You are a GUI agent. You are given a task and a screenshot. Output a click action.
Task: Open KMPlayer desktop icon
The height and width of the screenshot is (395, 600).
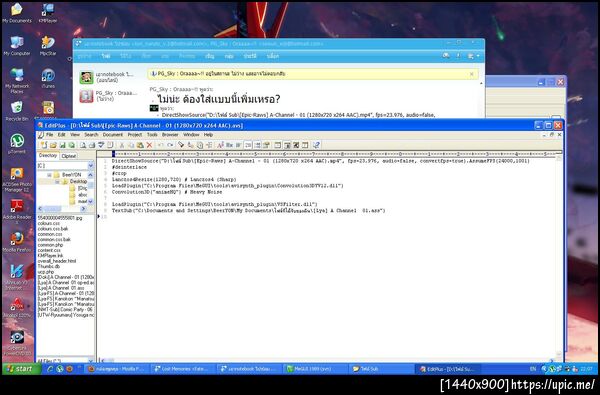tap(48, 13)
